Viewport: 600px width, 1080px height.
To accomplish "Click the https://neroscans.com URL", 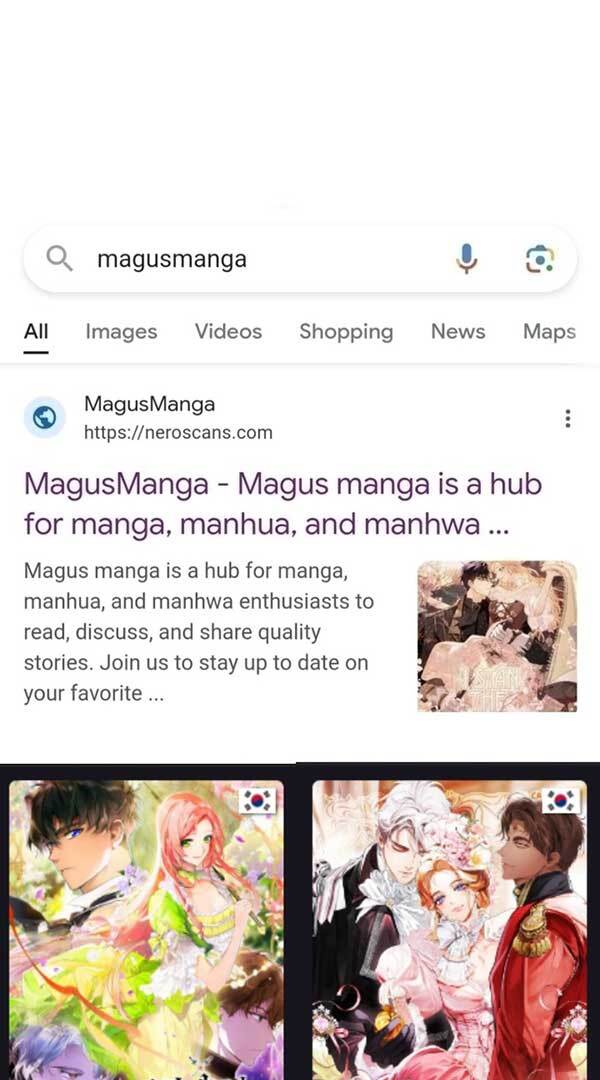I will [178, 433].
